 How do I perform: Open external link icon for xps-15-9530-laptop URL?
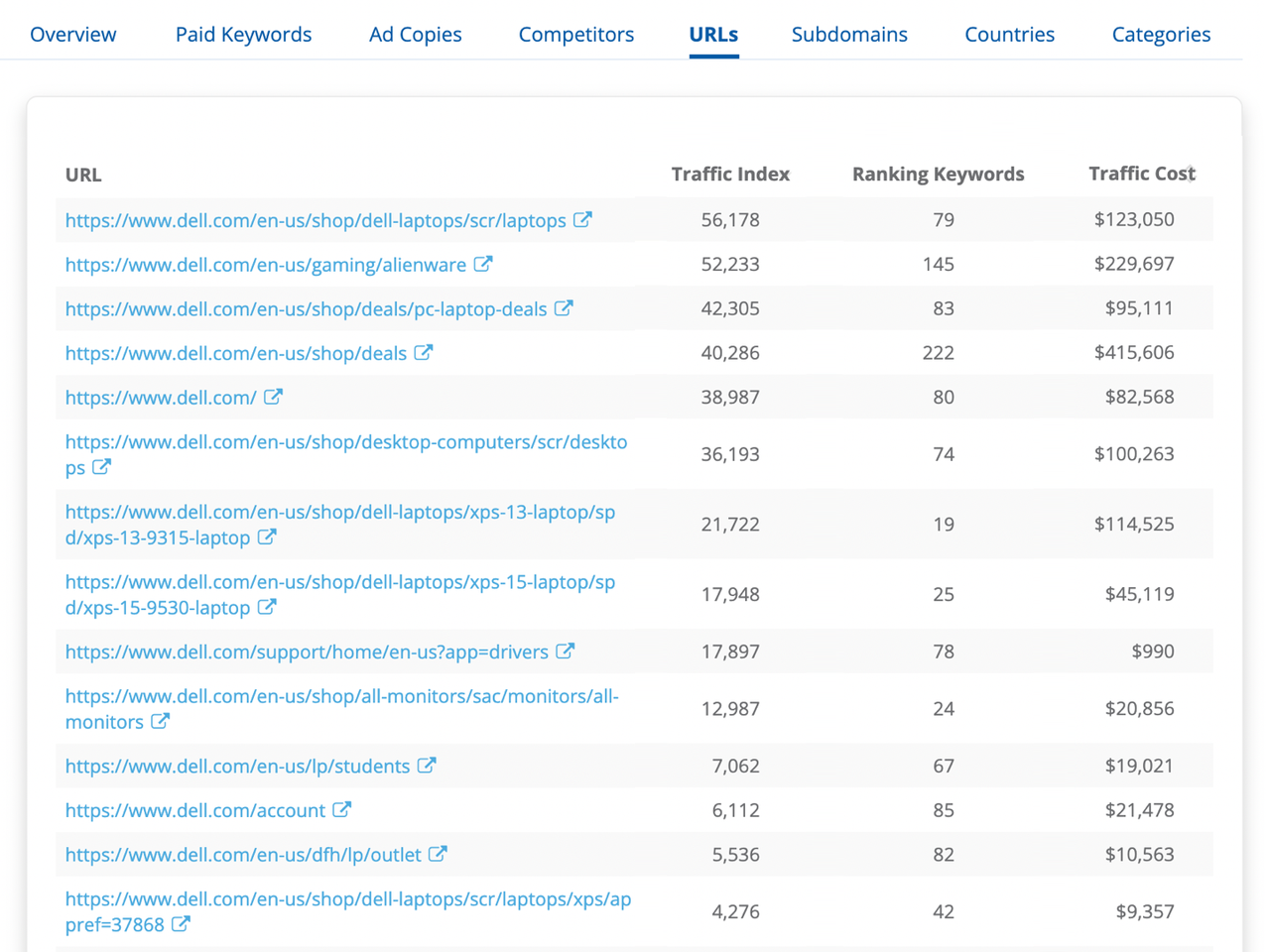point(267,606)
